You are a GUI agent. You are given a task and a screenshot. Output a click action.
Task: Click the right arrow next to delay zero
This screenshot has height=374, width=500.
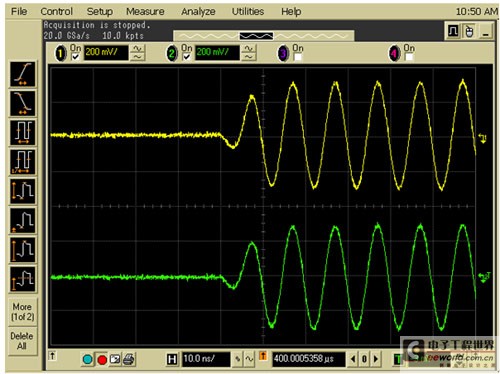pos(376,359)
